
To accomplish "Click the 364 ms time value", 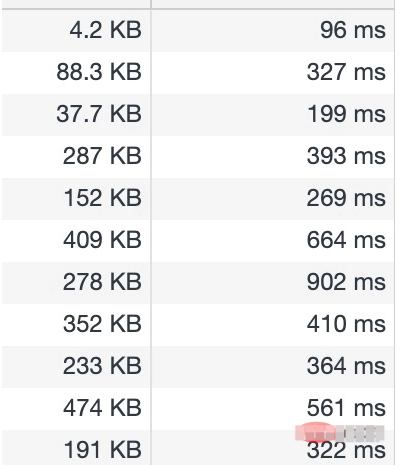I will coord(346,366).
